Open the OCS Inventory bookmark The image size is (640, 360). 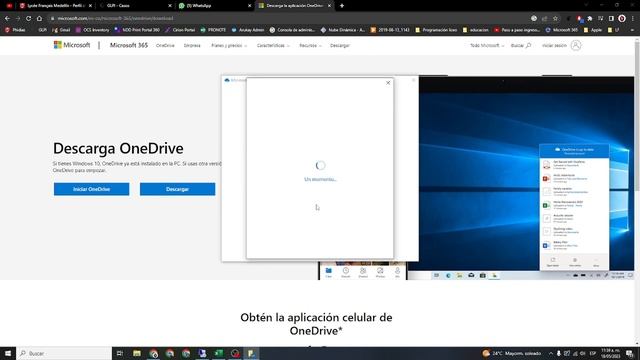93,30
